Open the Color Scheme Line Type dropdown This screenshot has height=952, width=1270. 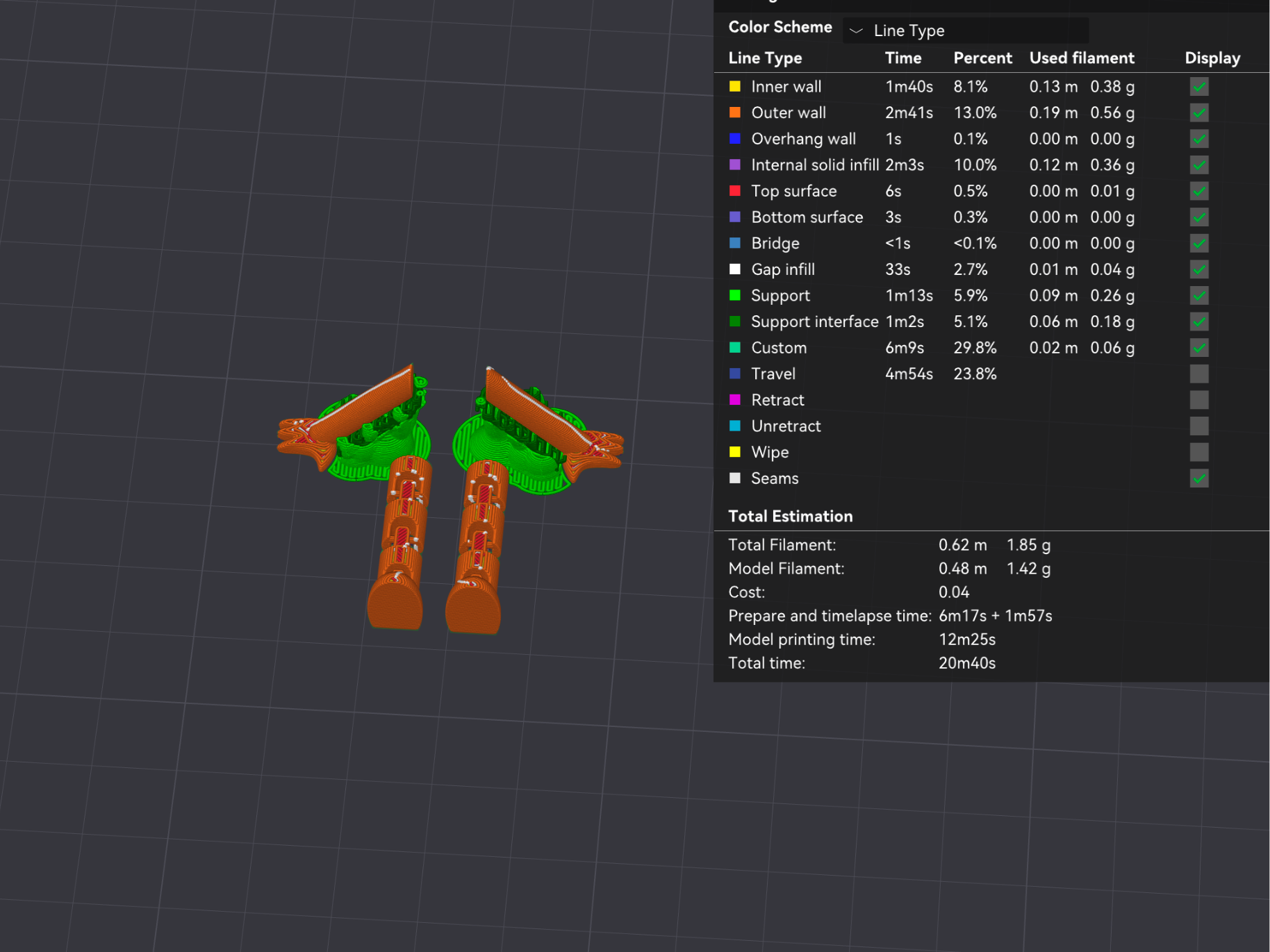pyautogui.click(x=966, y=31)
